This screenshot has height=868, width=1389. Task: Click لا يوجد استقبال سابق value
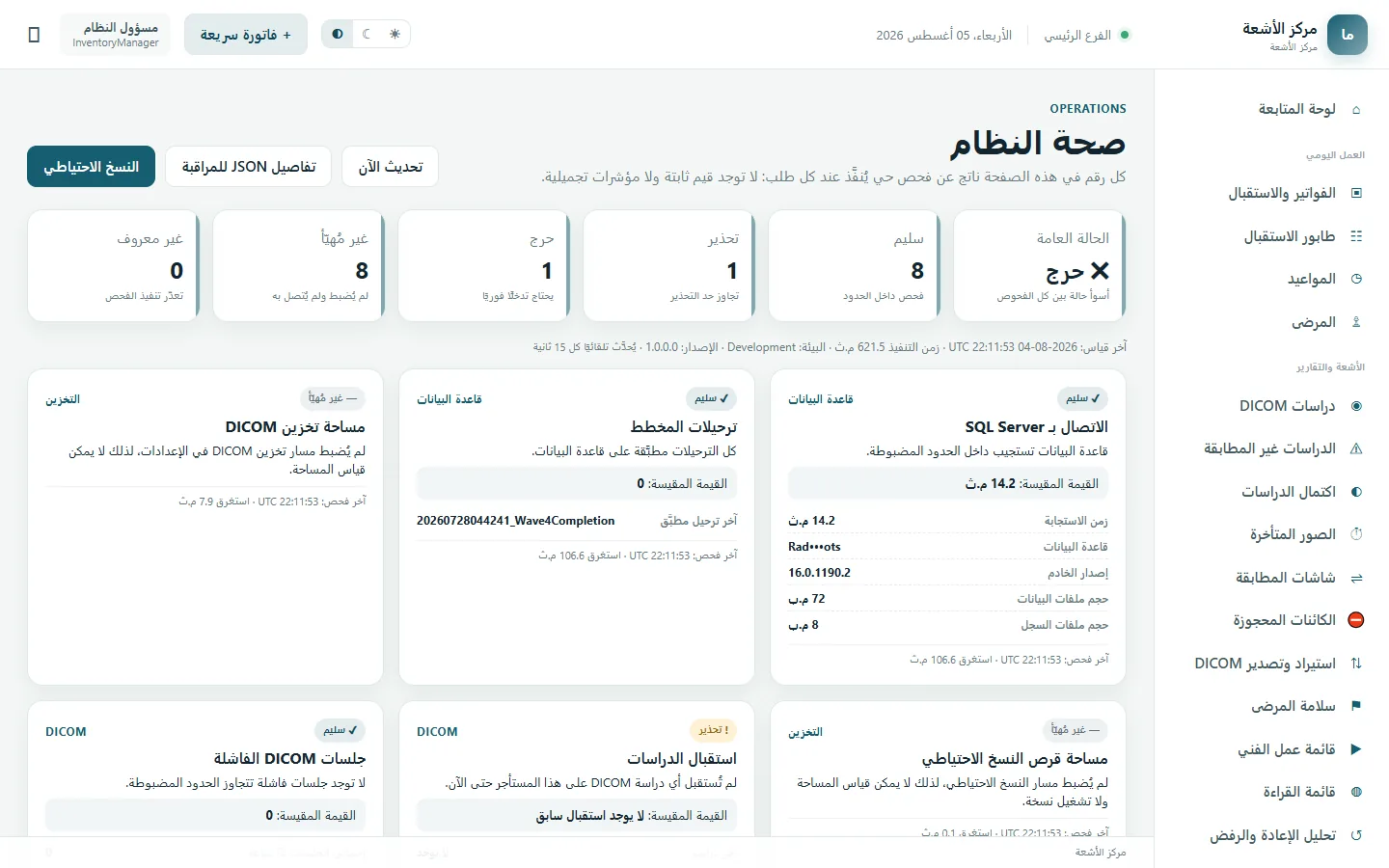589,816
